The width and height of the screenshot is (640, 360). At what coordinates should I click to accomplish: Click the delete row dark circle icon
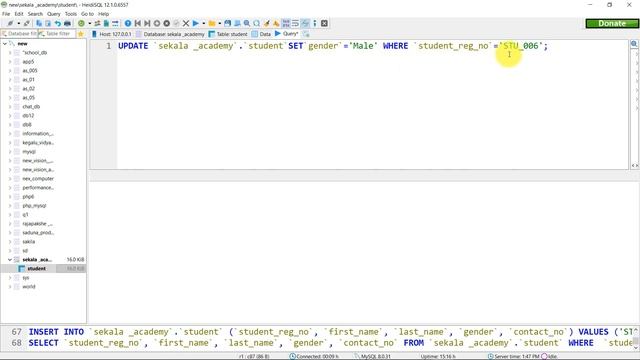(x=167, y=23)
